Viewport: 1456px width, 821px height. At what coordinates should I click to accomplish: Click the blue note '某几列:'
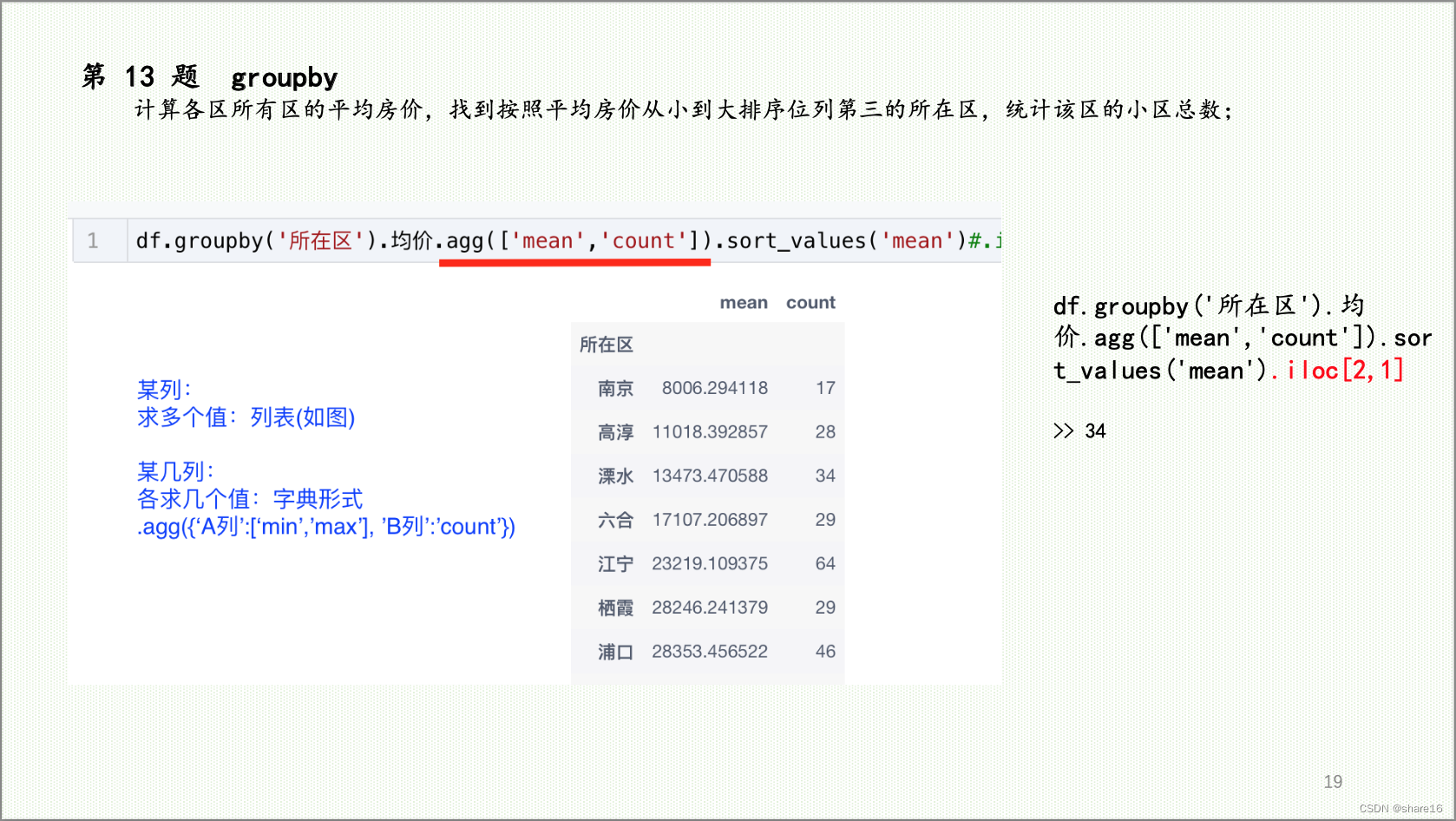[x=175, y=471]
